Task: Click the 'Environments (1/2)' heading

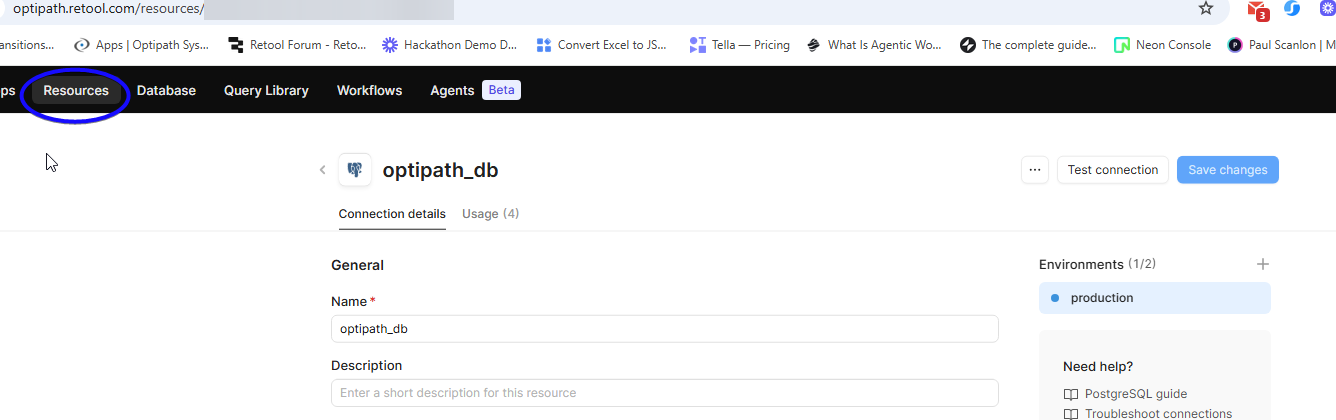Action: (1098, 265)
